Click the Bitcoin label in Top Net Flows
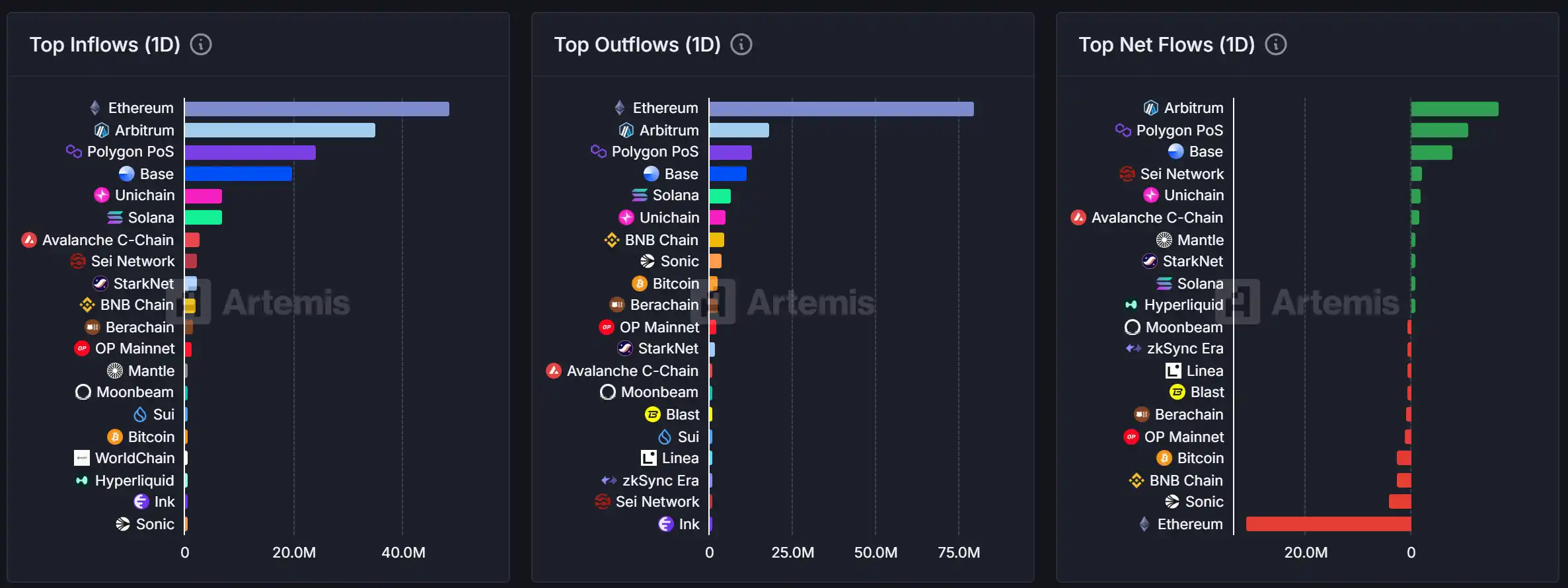 click(x=1201, y=458)
